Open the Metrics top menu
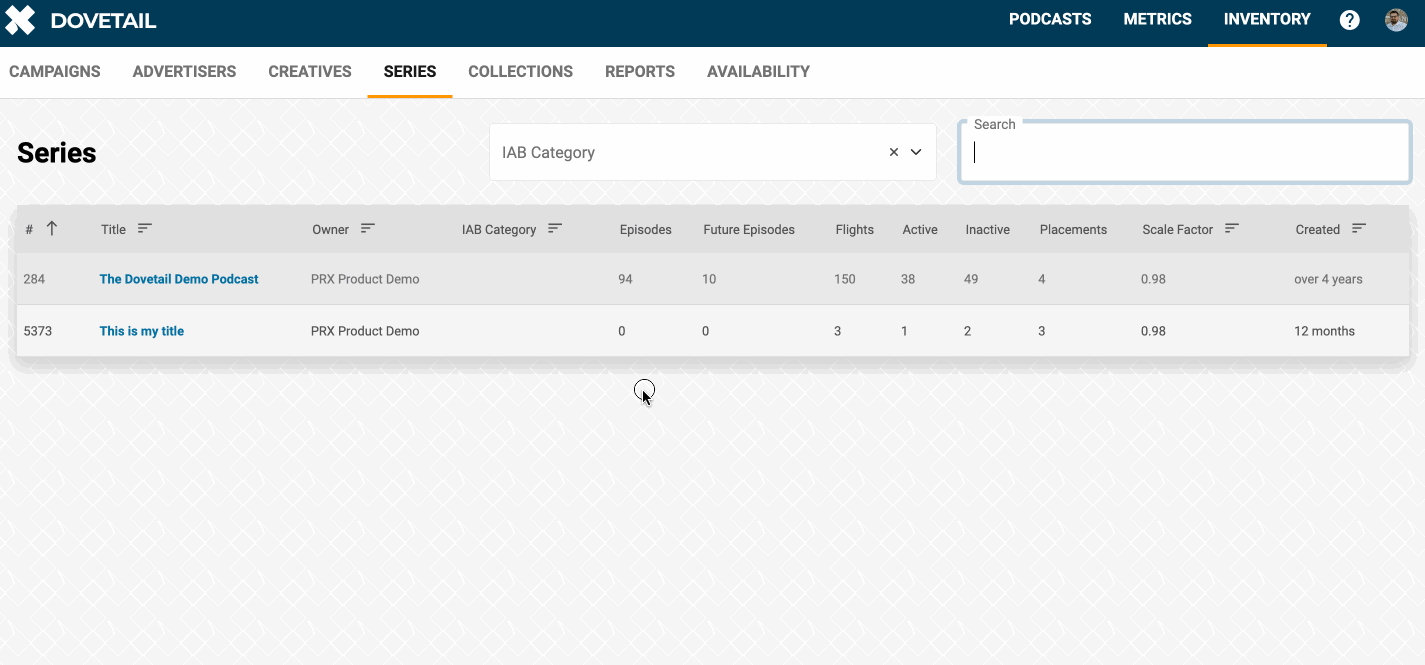Image resolution: width=1425 pixels, height=665 pixels. pyautogui.click(x=1158, y=19)
